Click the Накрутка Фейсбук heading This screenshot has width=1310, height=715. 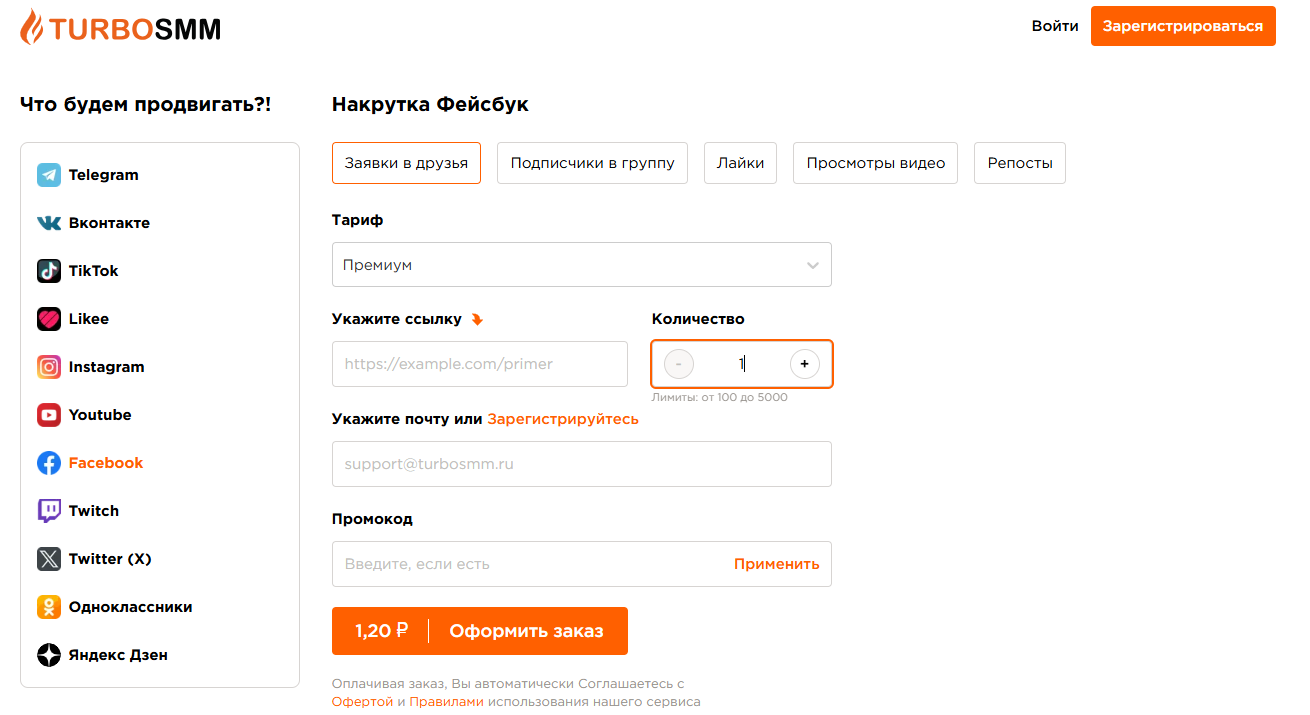tap(430, 104)
